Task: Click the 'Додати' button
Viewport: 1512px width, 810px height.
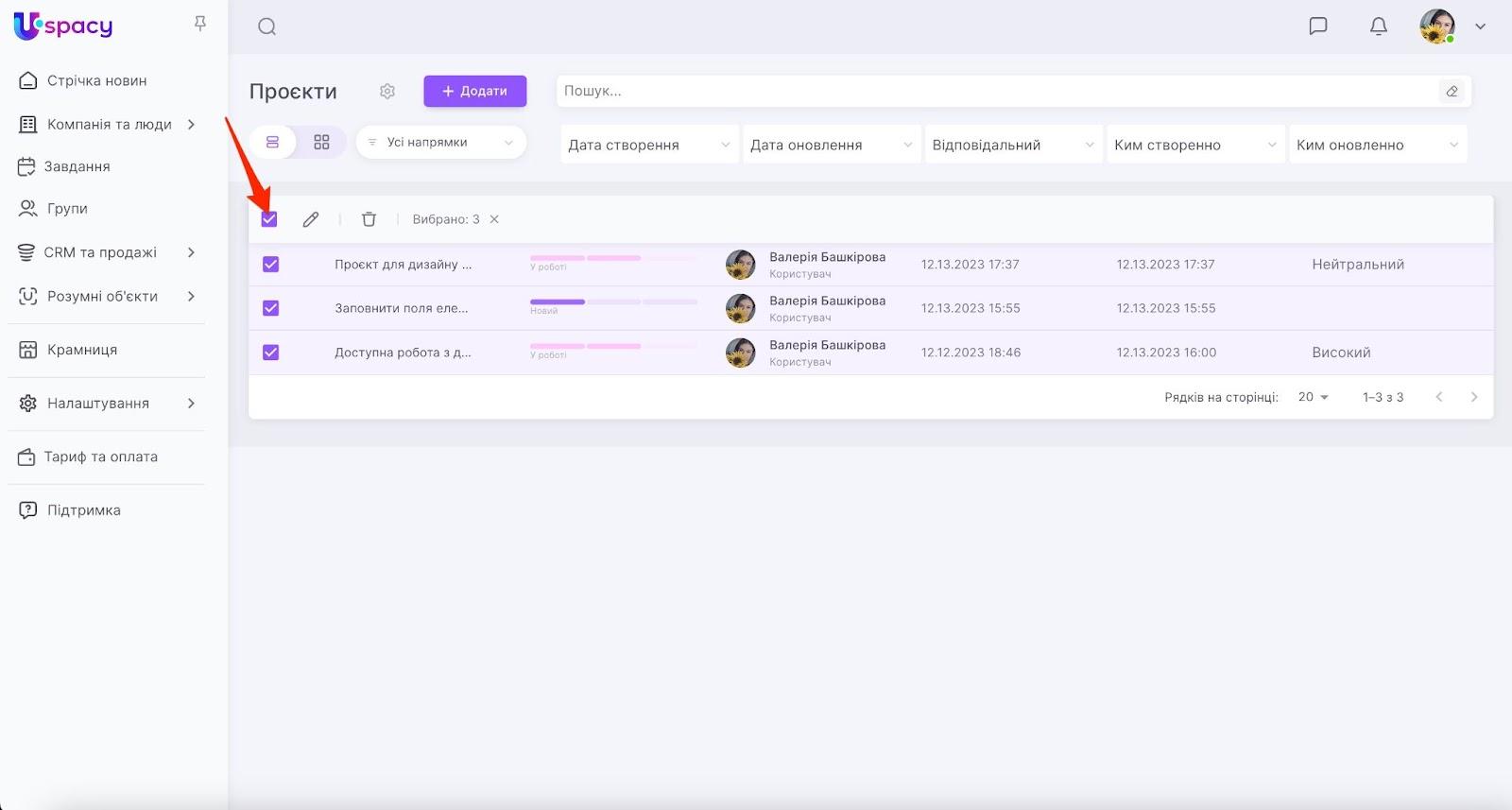Action: pyautogui.click(x=474, y=92)
